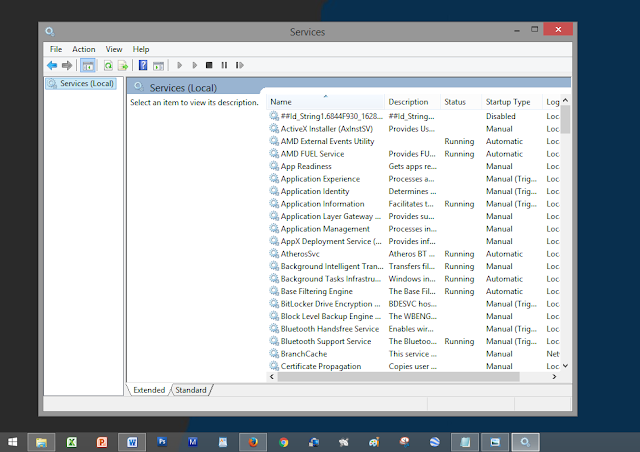Viewport: 640px width, 452px height.
Task: Open the Action menu
Action: tap(84, 49)
